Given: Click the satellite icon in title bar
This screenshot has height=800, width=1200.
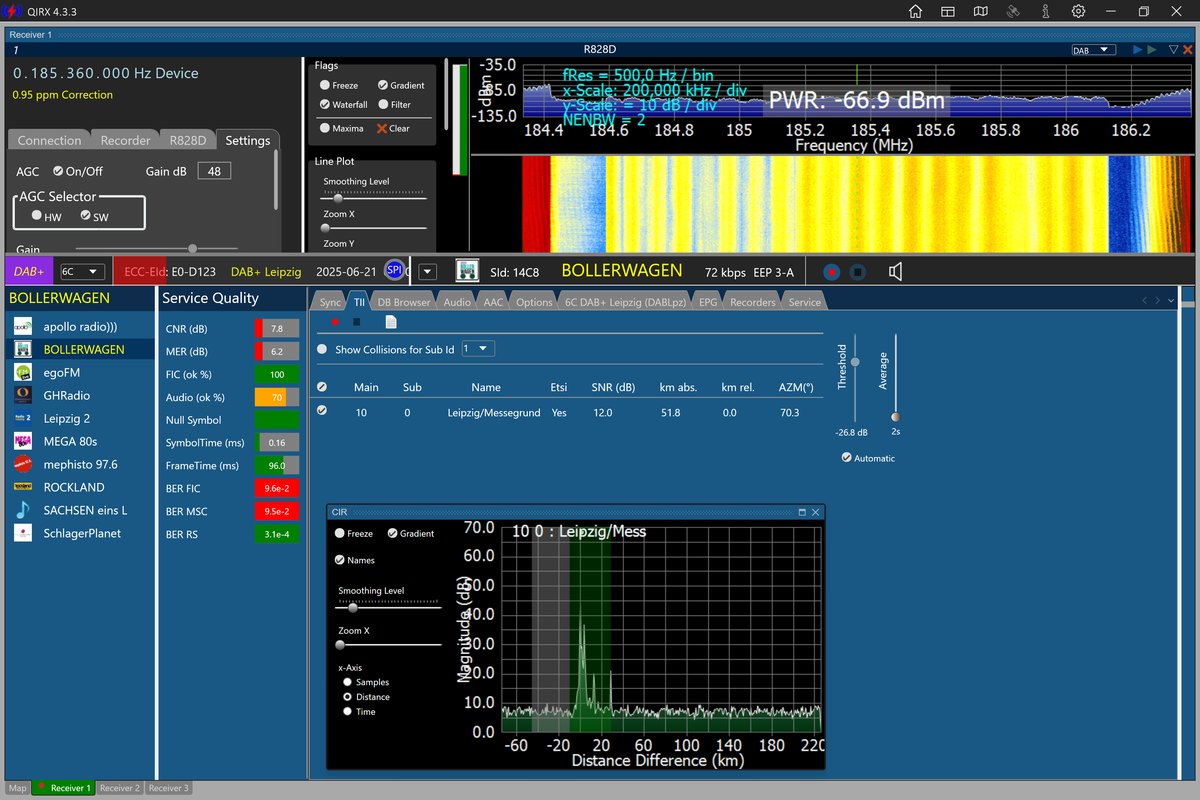Looking at the screenshot, I should coord(1013,11).
